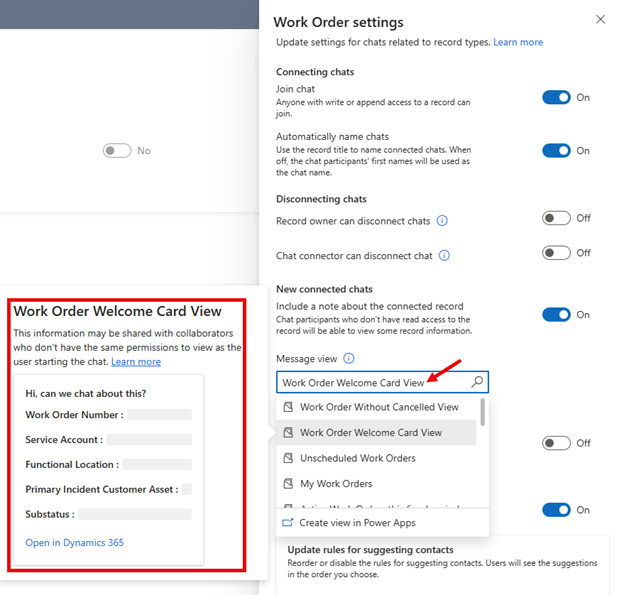The height and width of the screenshot is (595, 624).
Task: Open Learn more link in settings header
Action: point(518,43)
